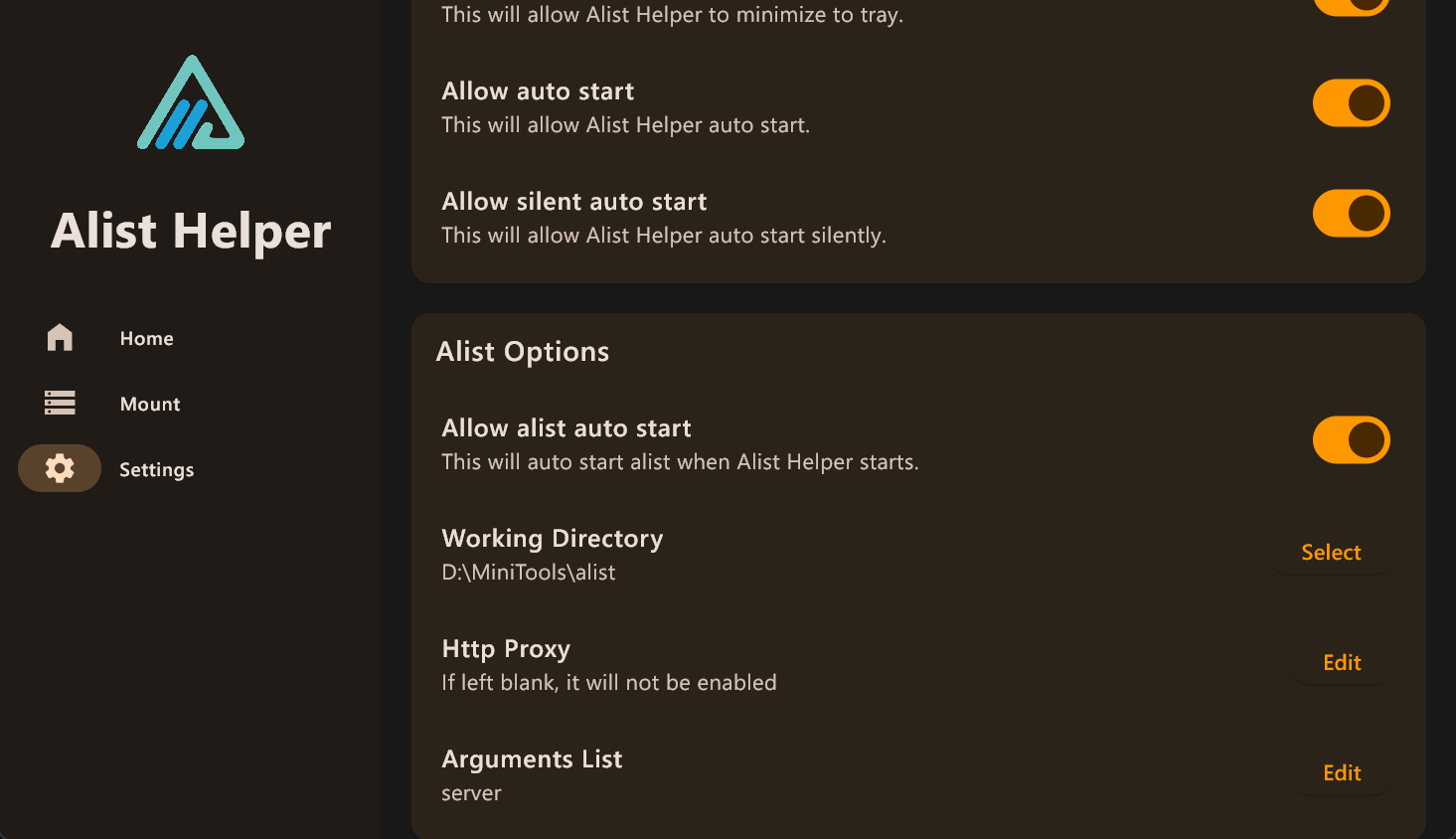1456x839 pixels.
Task: Click the Home icon in the sidebar
Action: pyautogui.click(x=60, y=337)
